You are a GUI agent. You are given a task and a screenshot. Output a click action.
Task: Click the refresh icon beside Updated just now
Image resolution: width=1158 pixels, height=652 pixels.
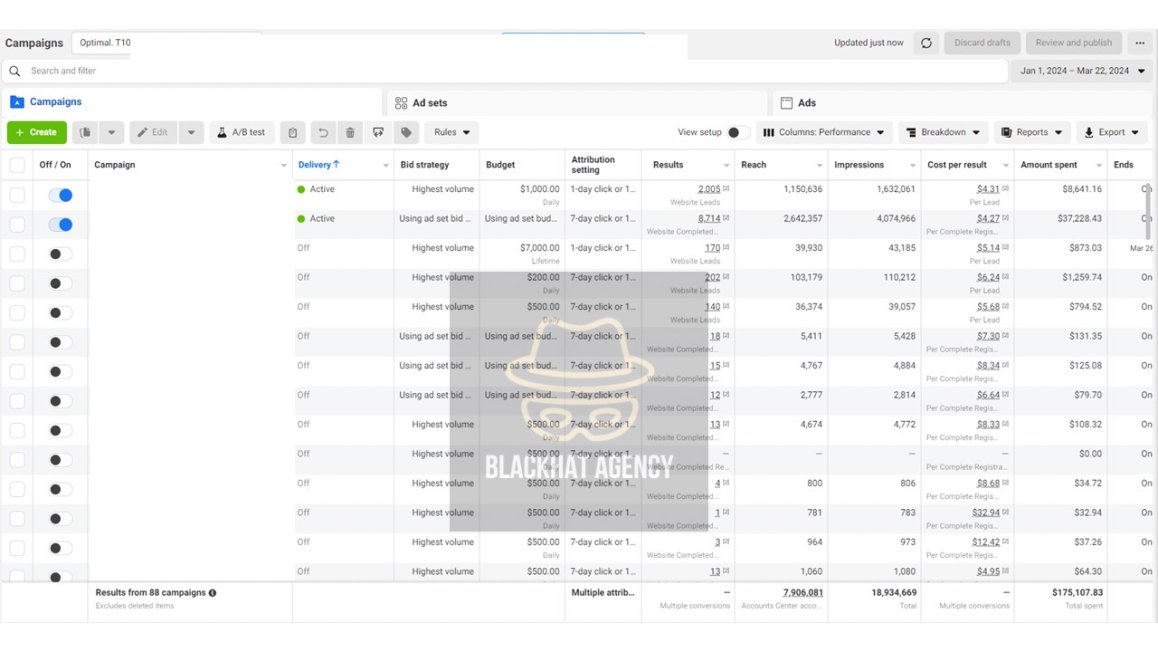click(x=926, y=43)
